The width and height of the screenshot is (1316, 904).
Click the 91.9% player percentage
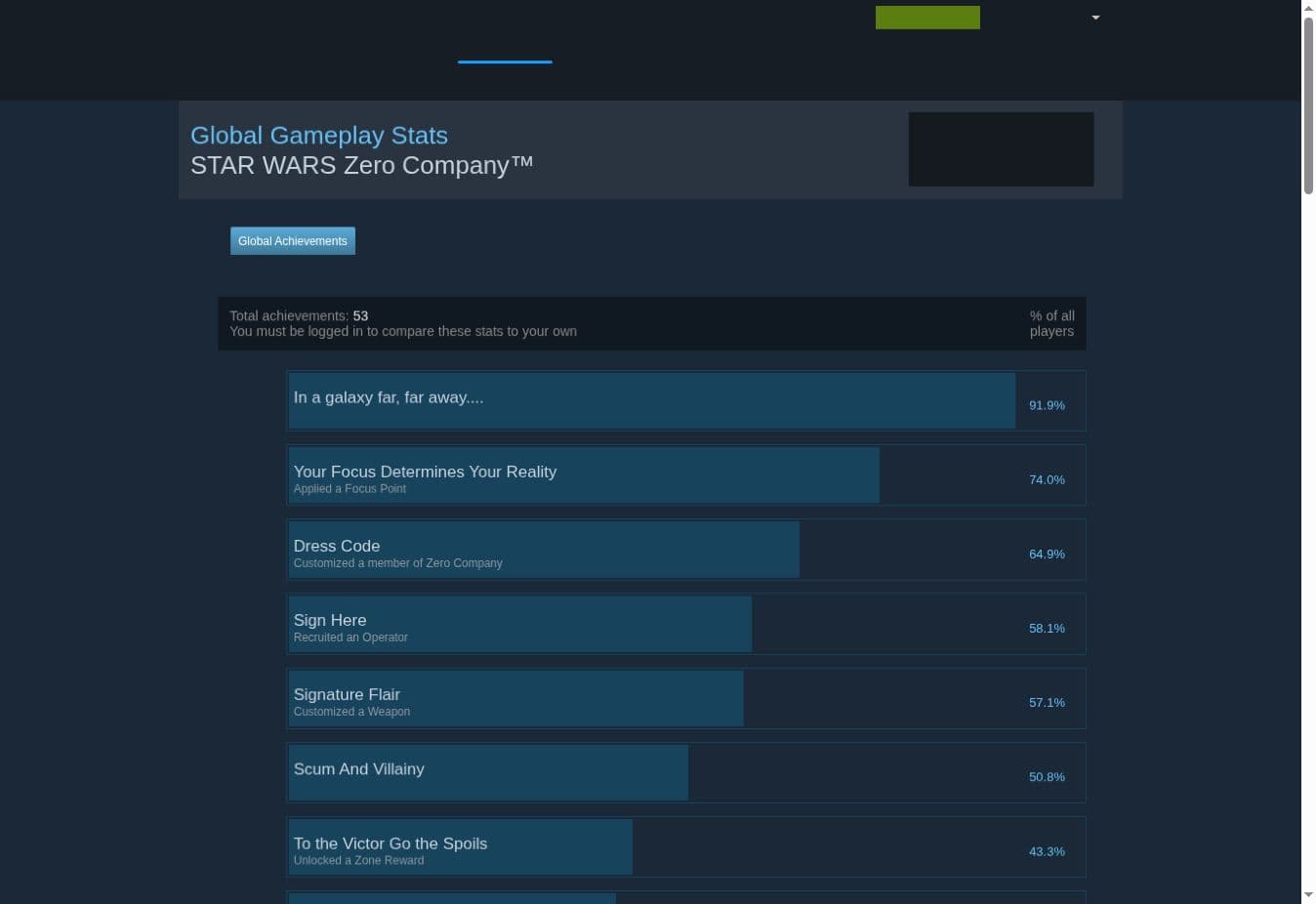click(x=1047, y=405)
